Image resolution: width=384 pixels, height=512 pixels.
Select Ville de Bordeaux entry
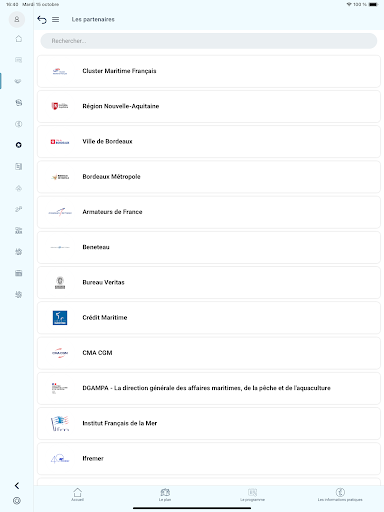click(209, 142)
